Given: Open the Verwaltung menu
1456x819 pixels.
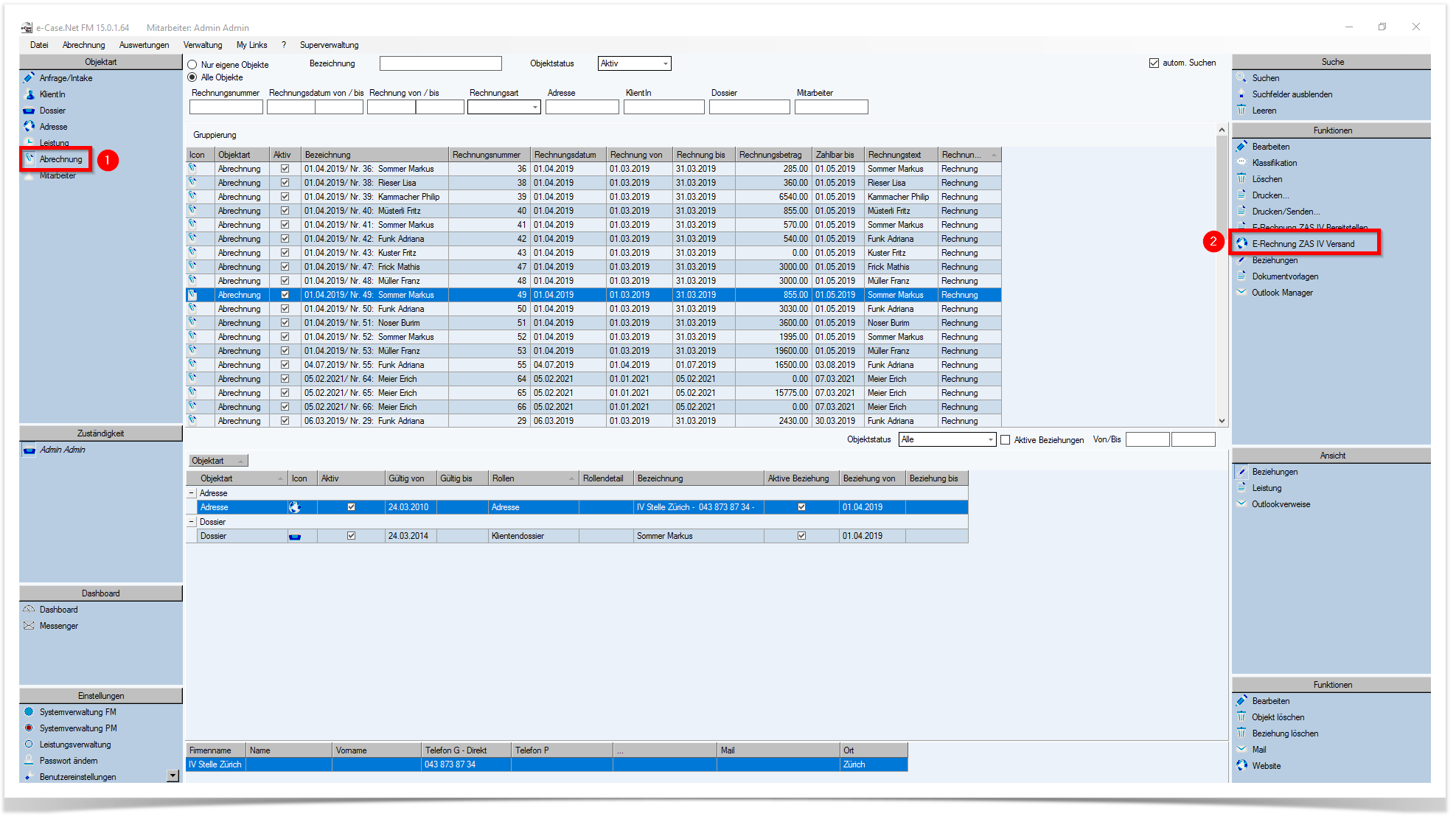Looking at the screenshot, I should pyautogui.click(x=203, y=45).
